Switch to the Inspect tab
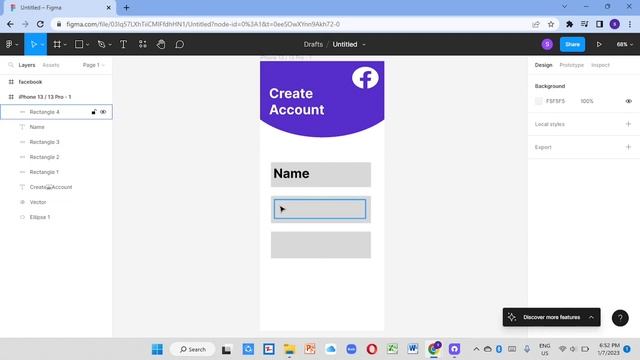640x360 pixels. pos(600,65)
